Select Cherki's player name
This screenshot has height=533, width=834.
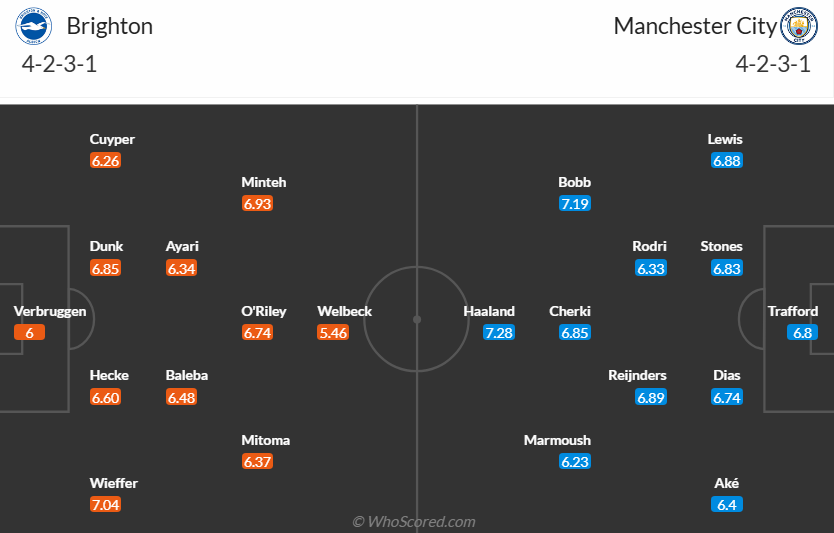coord(570,311)
